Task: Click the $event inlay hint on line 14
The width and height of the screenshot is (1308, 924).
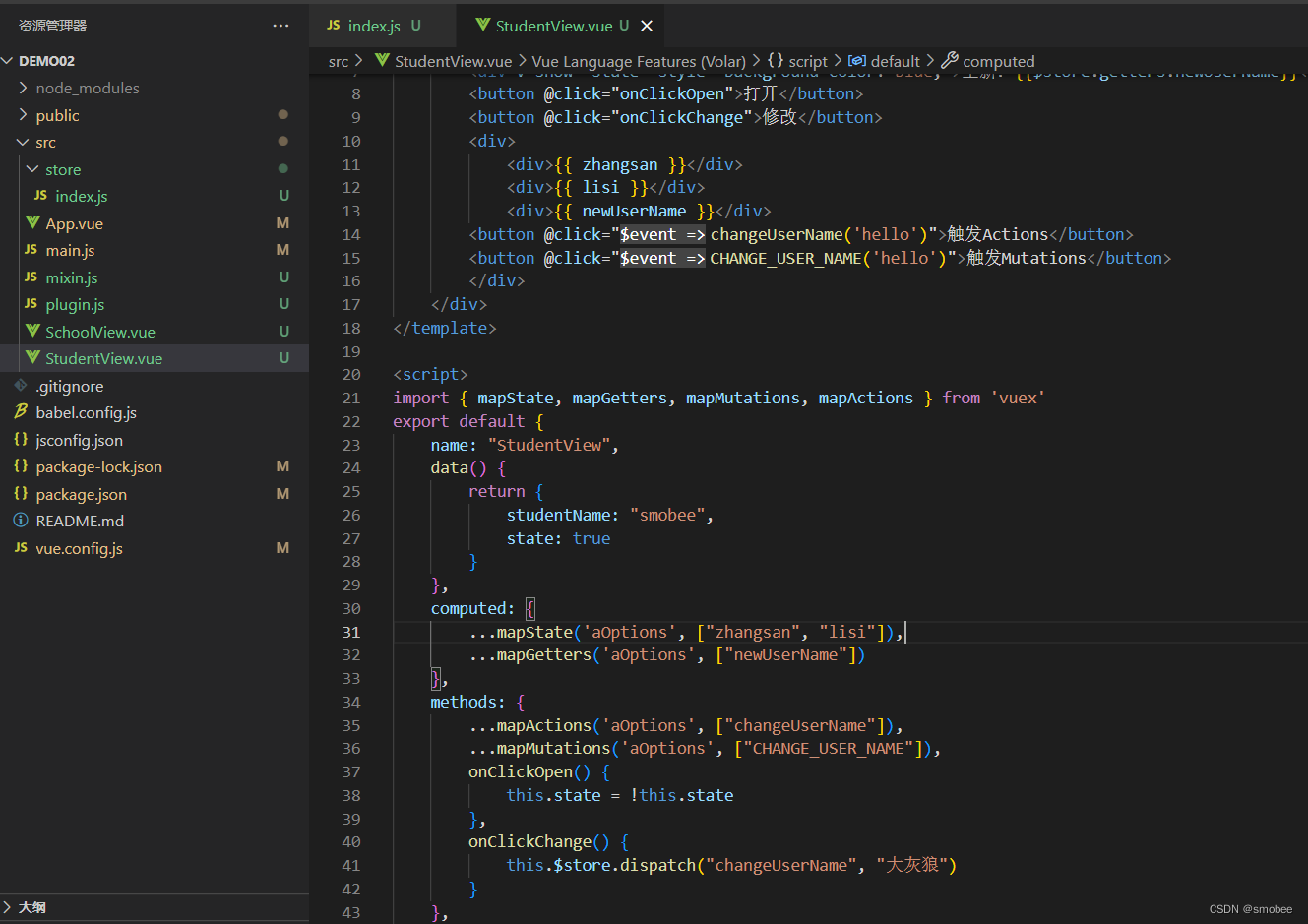Action: 661,234
